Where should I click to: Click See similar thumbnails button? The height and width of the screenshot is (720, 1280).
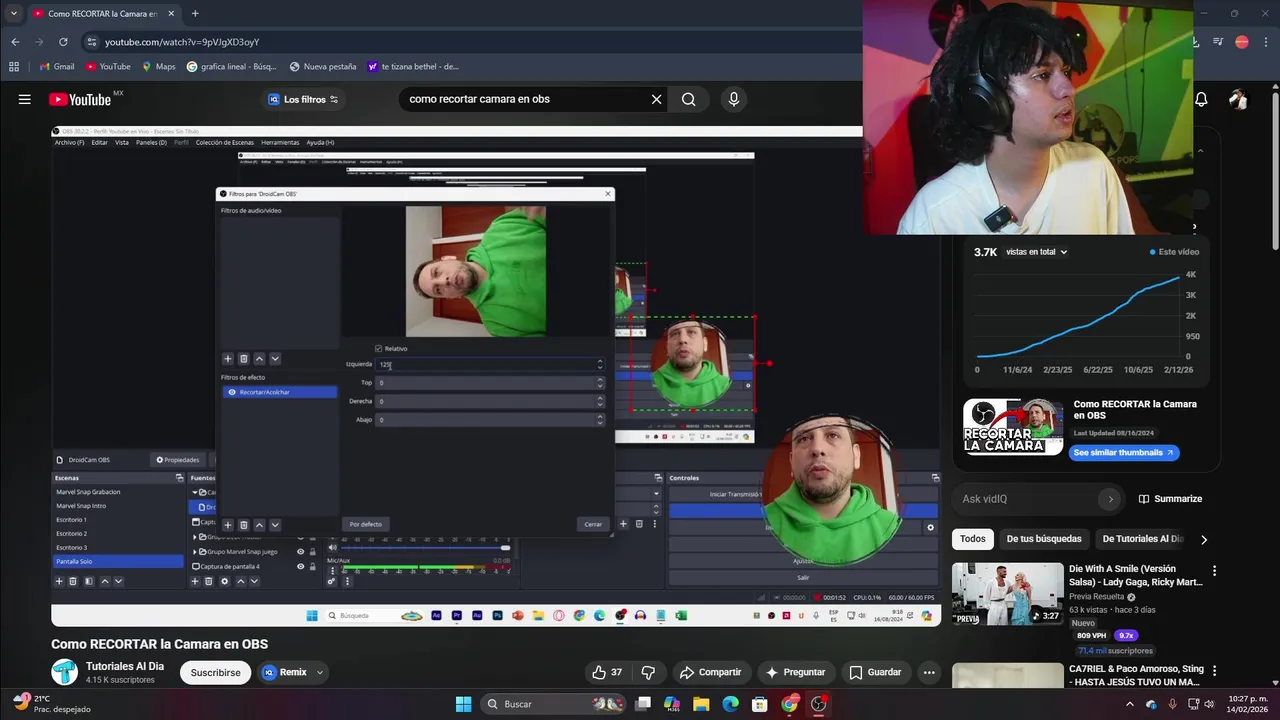1124,453
